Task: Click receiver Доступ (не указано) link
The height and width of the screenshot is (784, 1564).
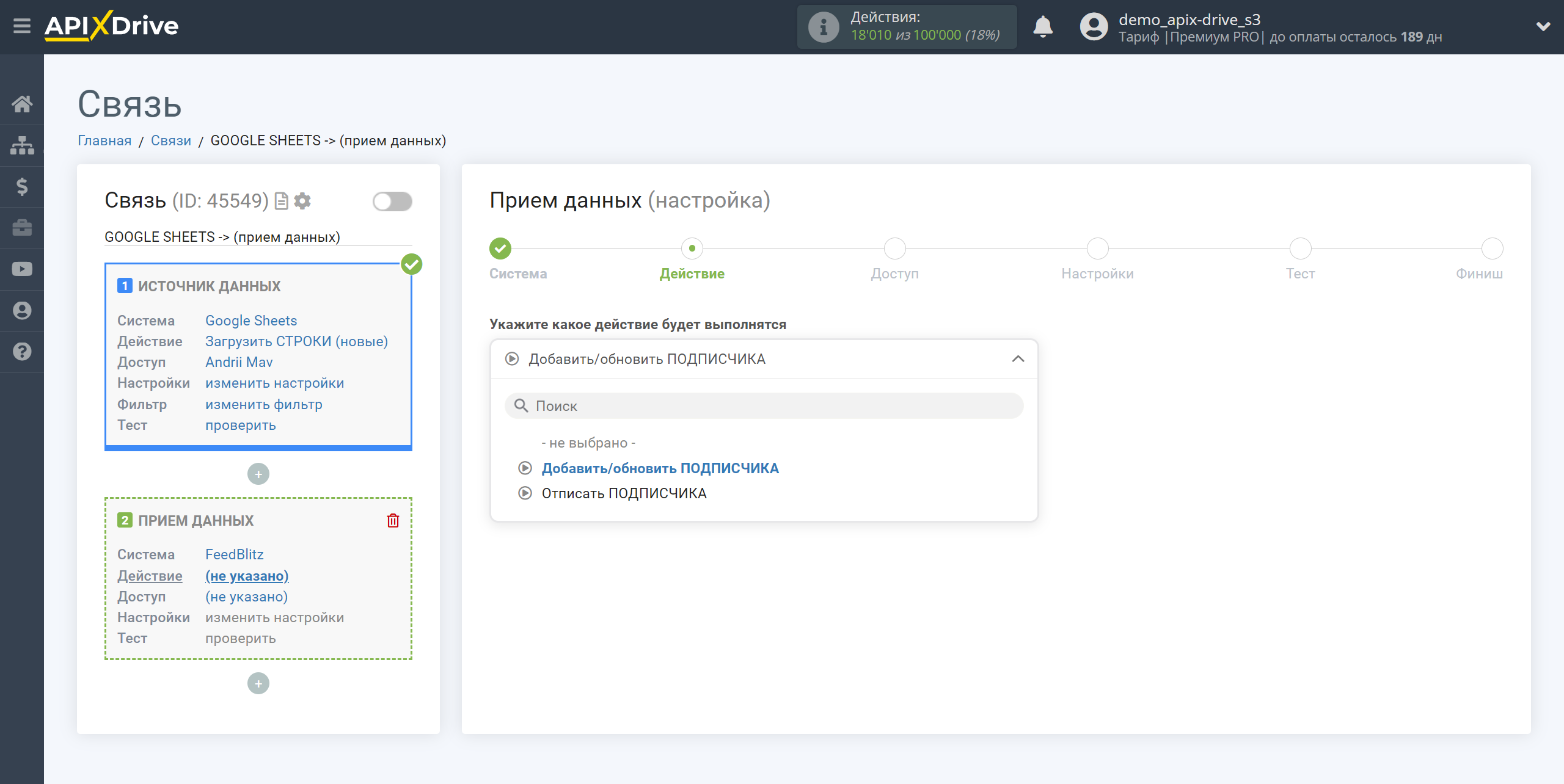Action: 246,597
